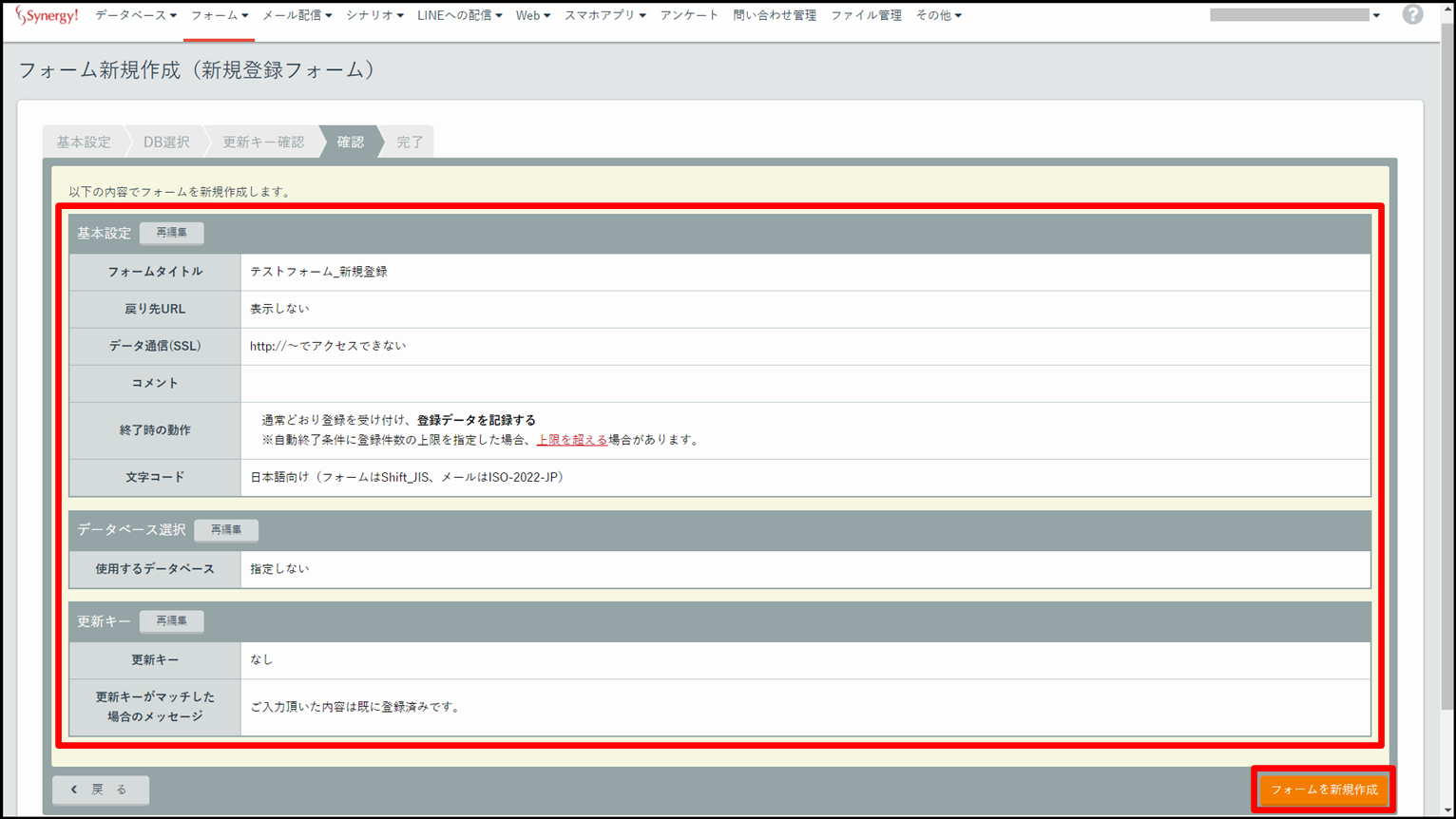Expand the その他 menu

pos(938,15)
